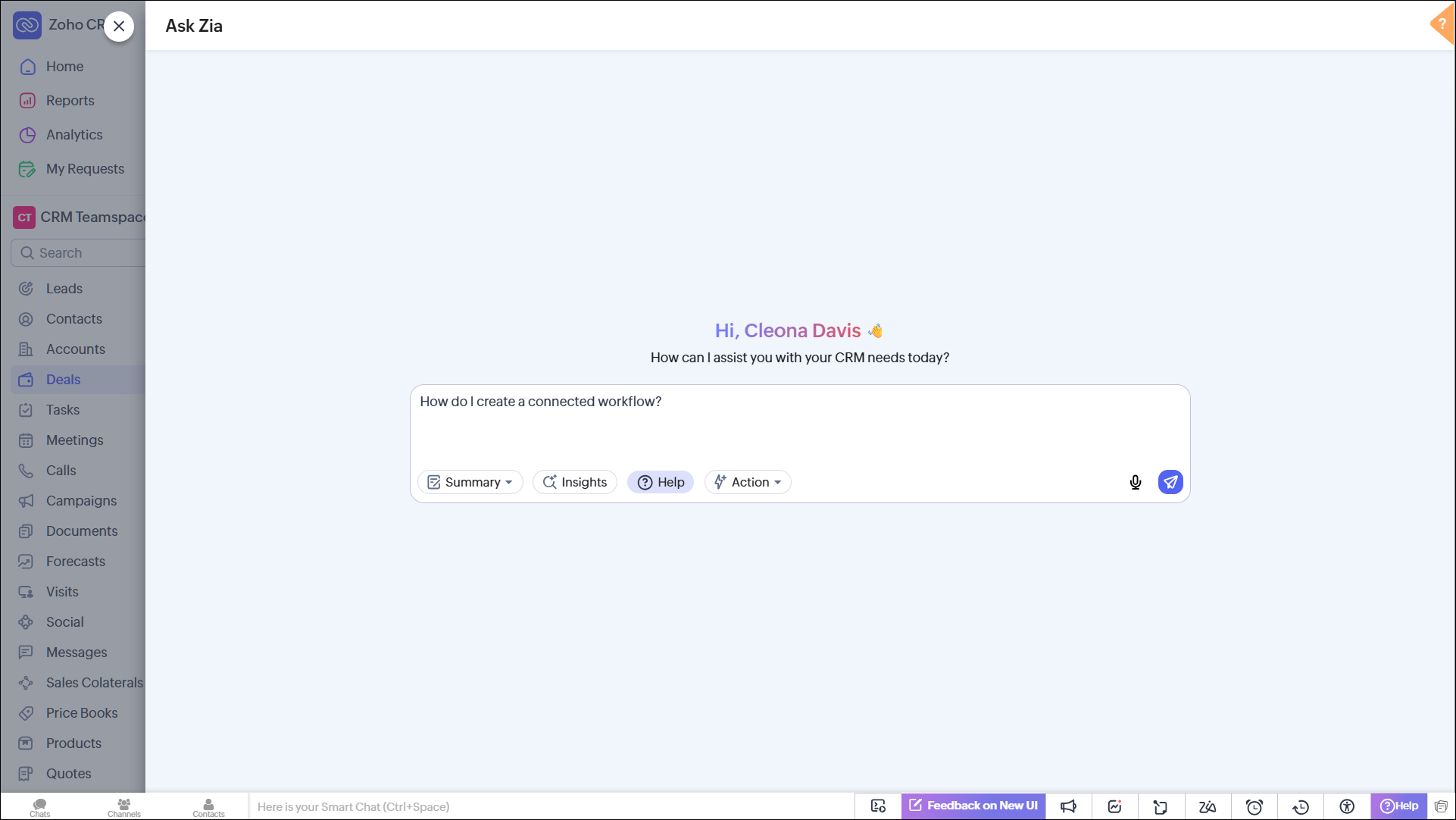Open the accessibility options icon
Screen dimensions: 1456x820
pyautogui.click(x=1347, y=806)
